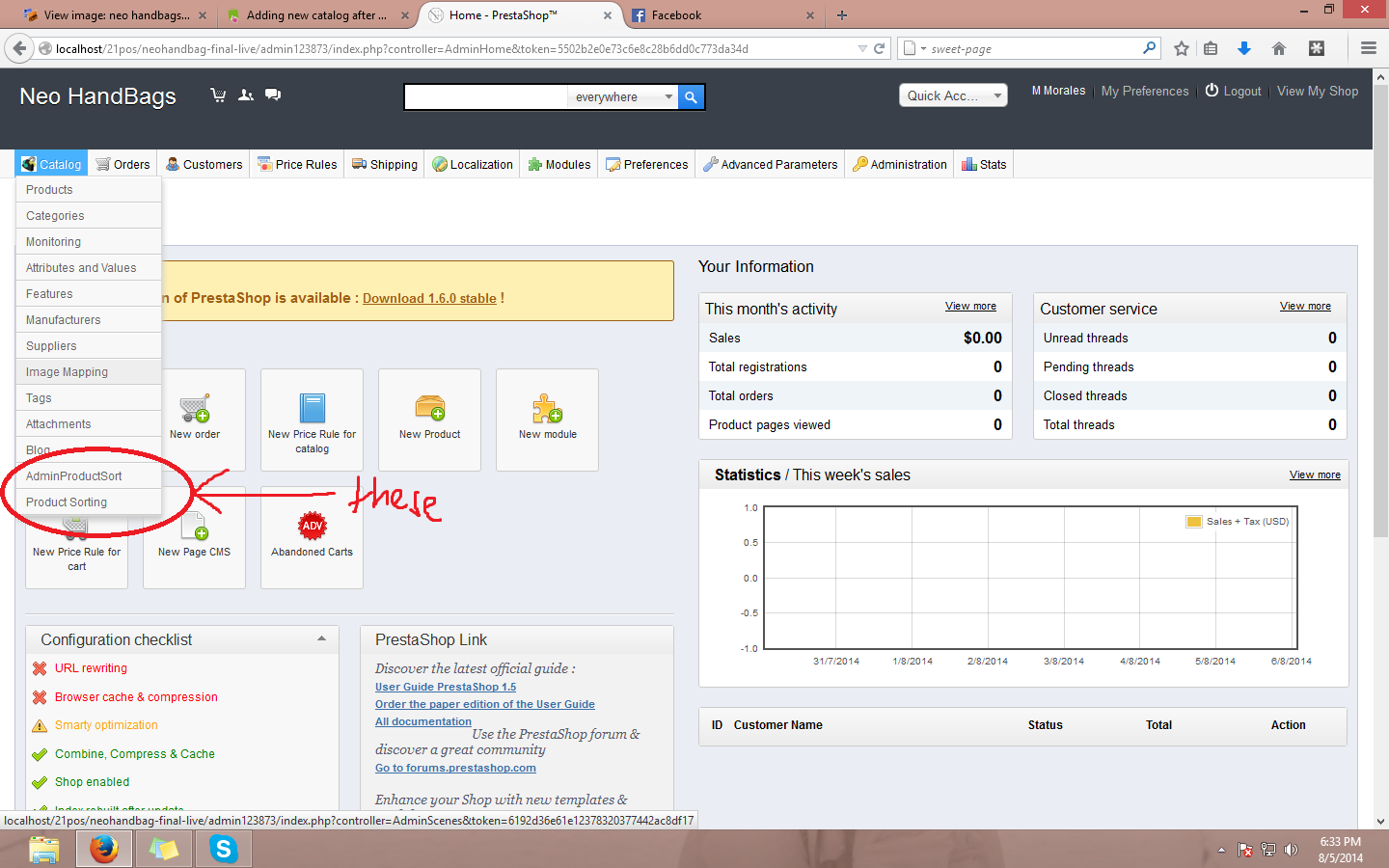Open the URL history dropdown arrow
This screenshot has width=1389, height=868.
[862, 48]
